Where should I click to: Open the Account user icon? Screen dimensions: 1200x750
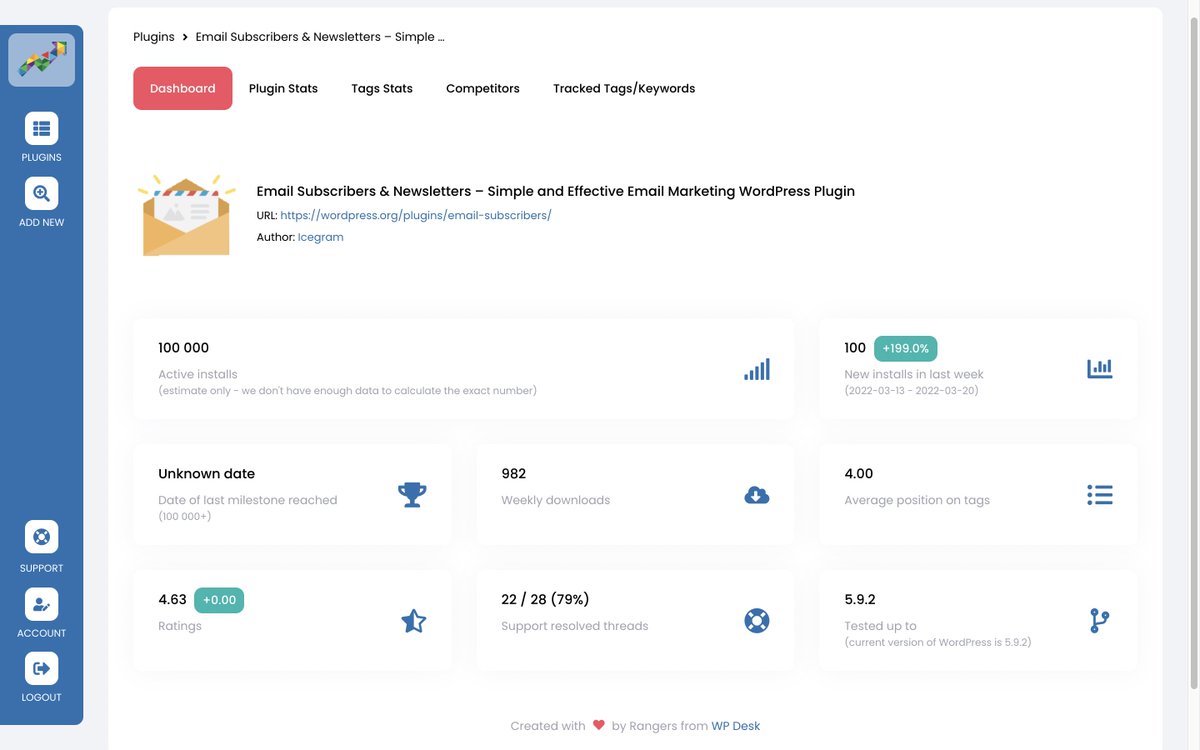tap(41, 604)
